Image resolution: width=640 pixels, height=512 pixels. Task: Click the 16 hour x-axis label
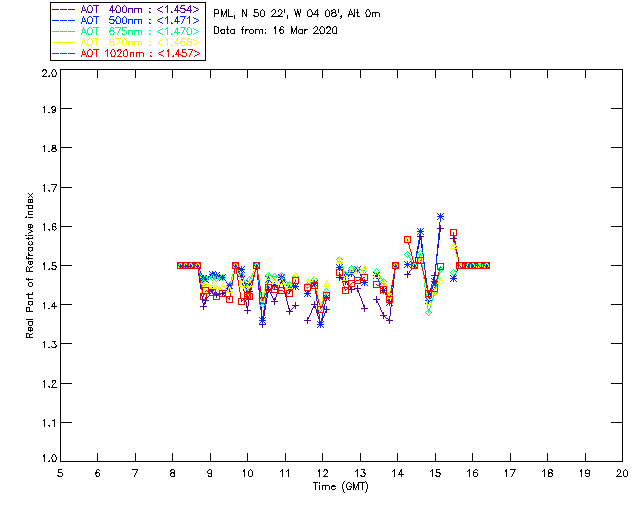point(472,473)
